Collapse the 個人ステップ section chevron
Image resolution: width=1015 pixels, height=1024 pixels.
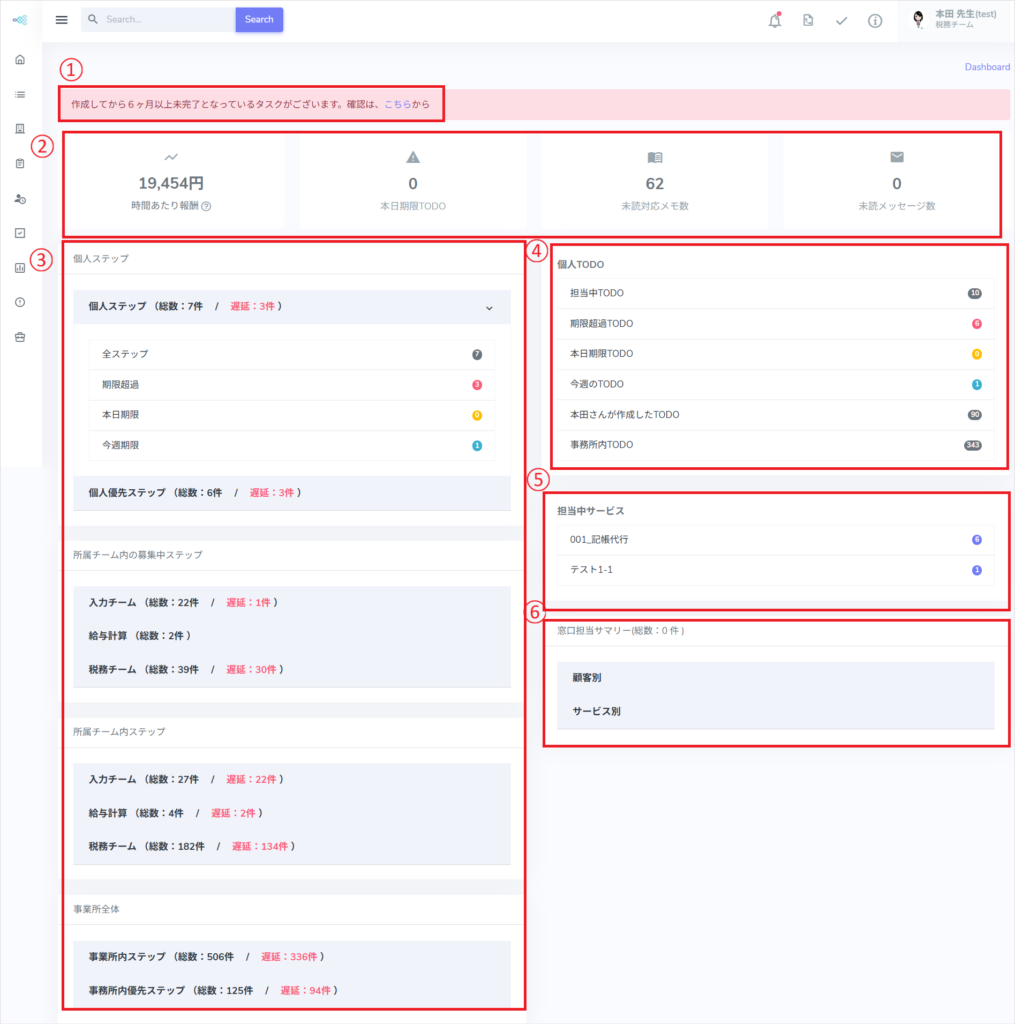point(489,308)
